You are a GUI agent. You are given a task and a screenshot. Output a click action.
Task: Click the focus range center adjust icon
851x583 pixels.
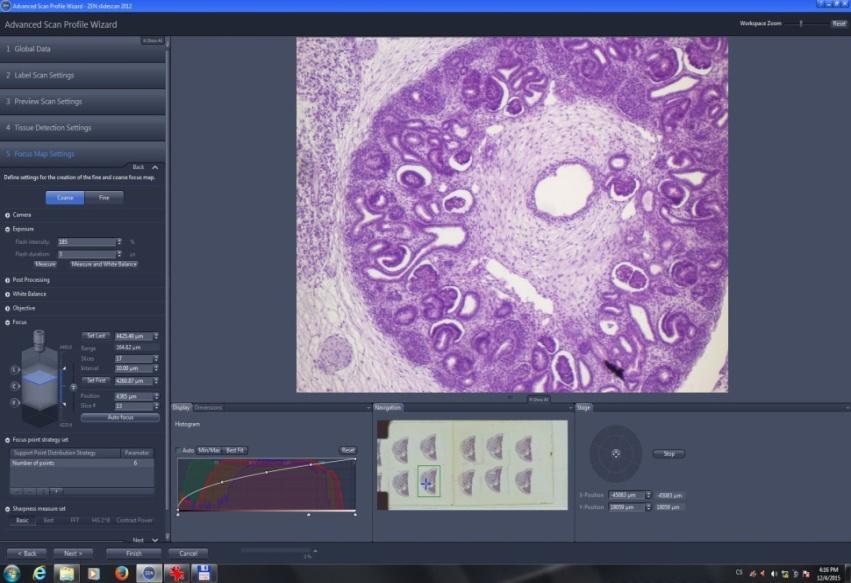pyautogui.click(x=73, y=387)
